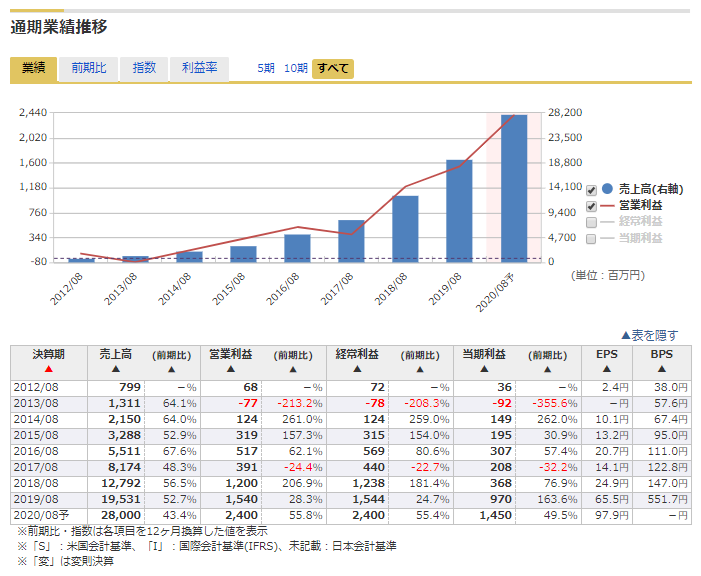Enable 当期利益 line checkbox
Image resolution: width=701 pixels, height=576 pixels.
click(591, 239)
